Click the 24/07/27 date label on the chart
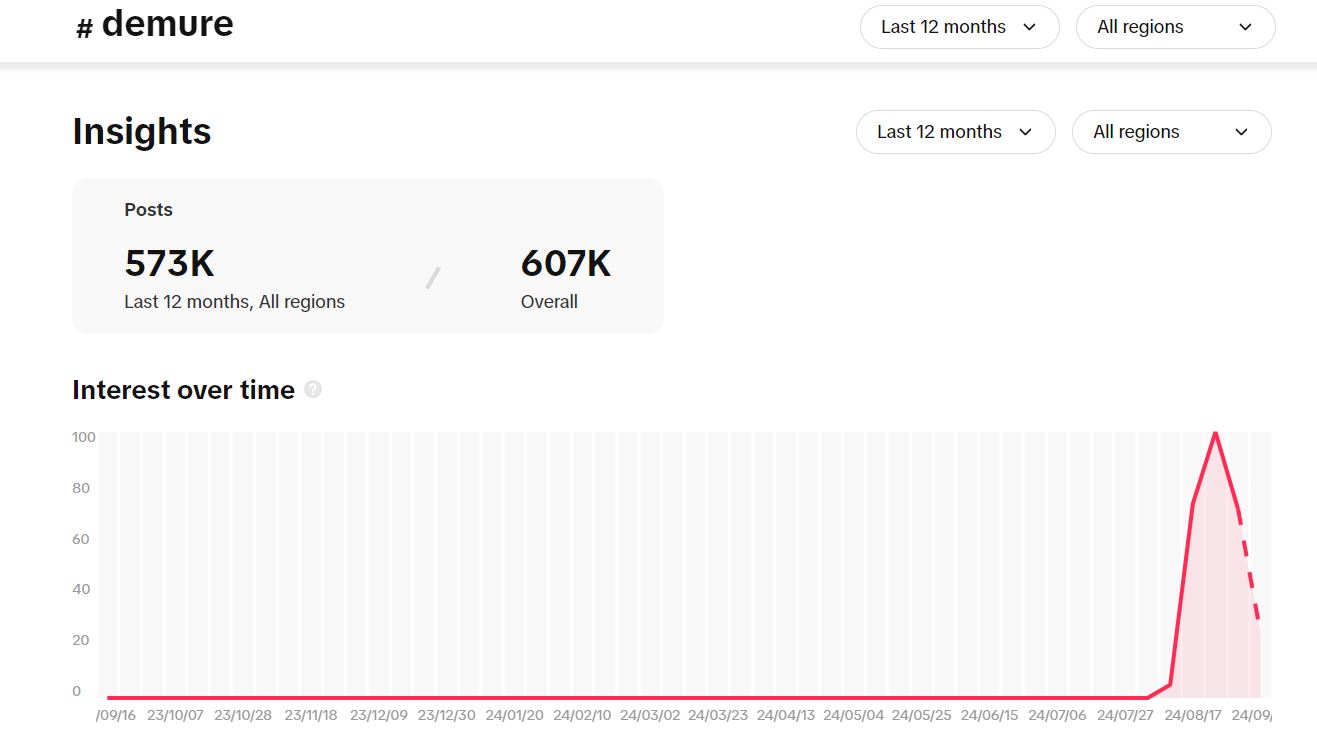This screenshot has height=743, width=1317. click(1125, 716)
